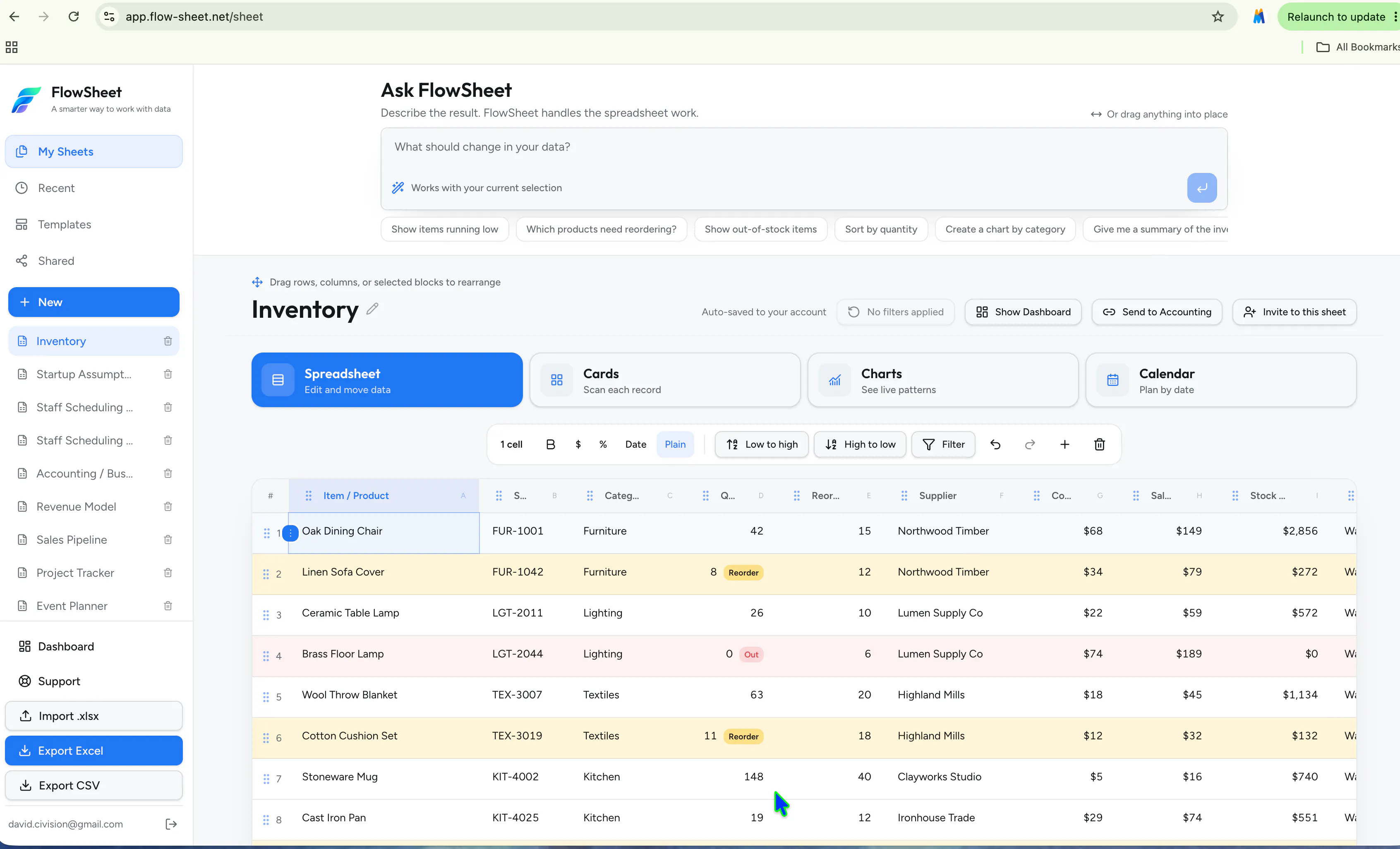This screenshot has height=849, width=1400.
Task: Delete the Revenue Model sheet via trash icon
Action: (168, 506)
